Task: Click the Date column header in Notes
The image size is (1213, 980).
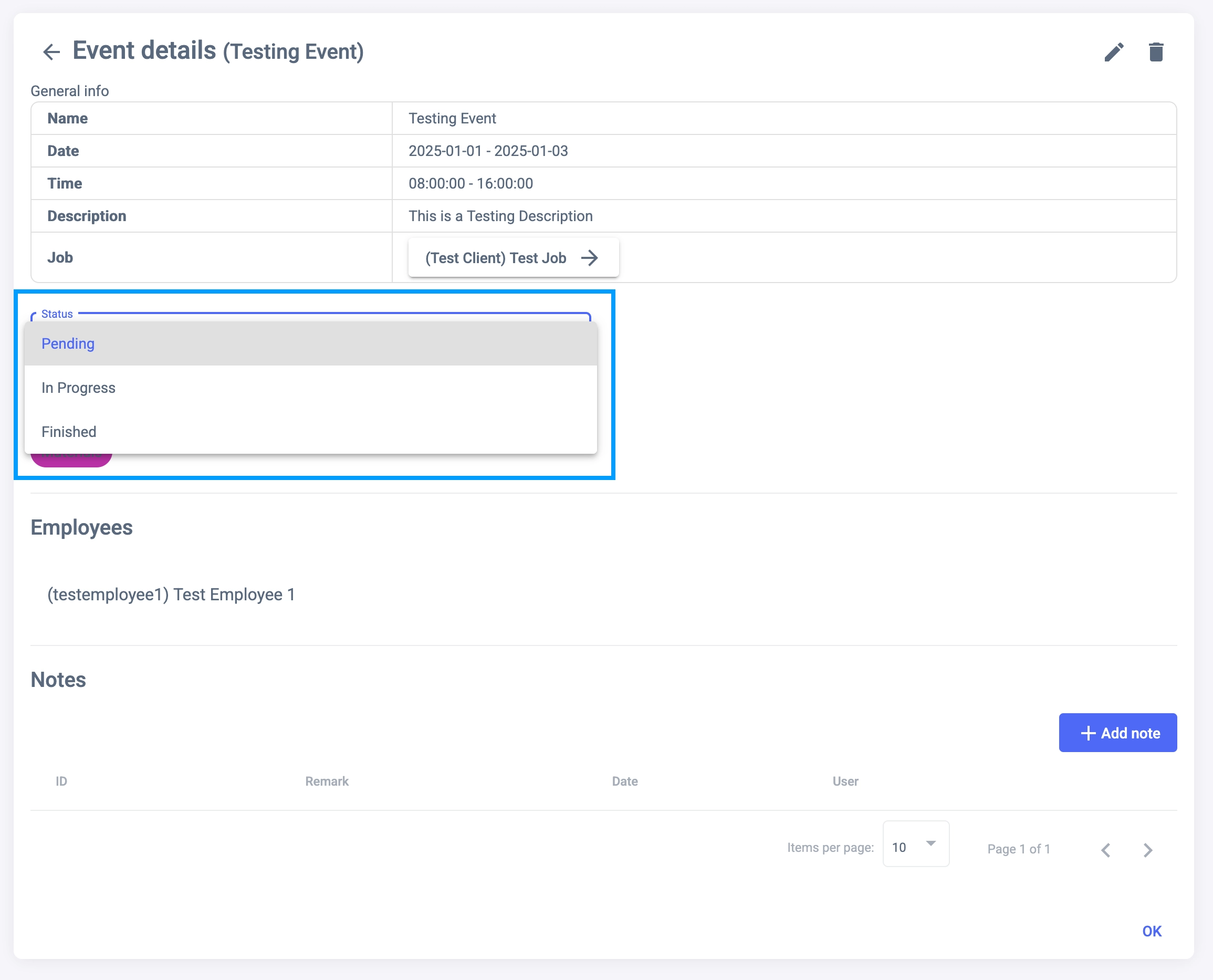Action: pyautogui.click(x=625, y=781)
